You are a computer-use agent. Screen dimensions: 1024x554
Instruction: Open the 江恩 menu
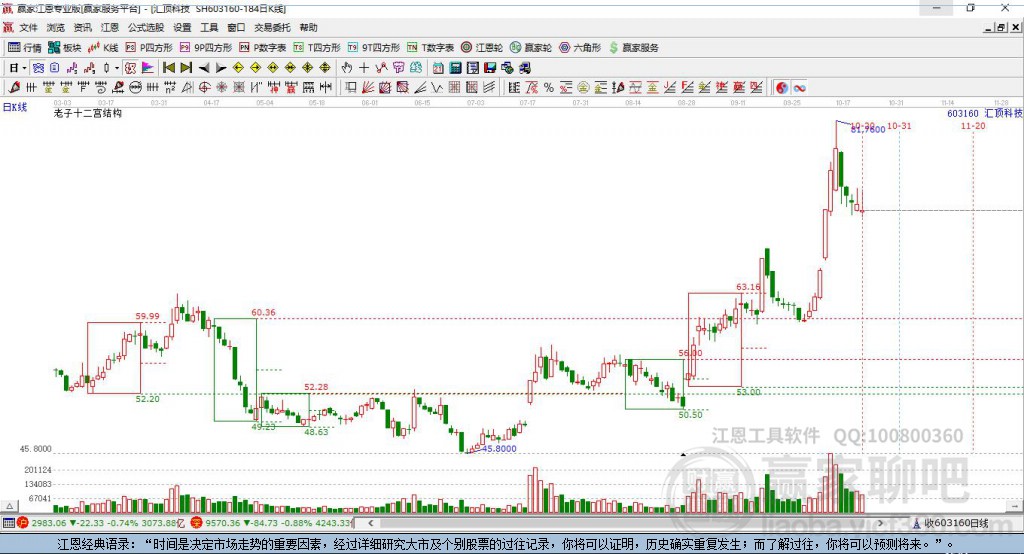[x=110, y=27]
